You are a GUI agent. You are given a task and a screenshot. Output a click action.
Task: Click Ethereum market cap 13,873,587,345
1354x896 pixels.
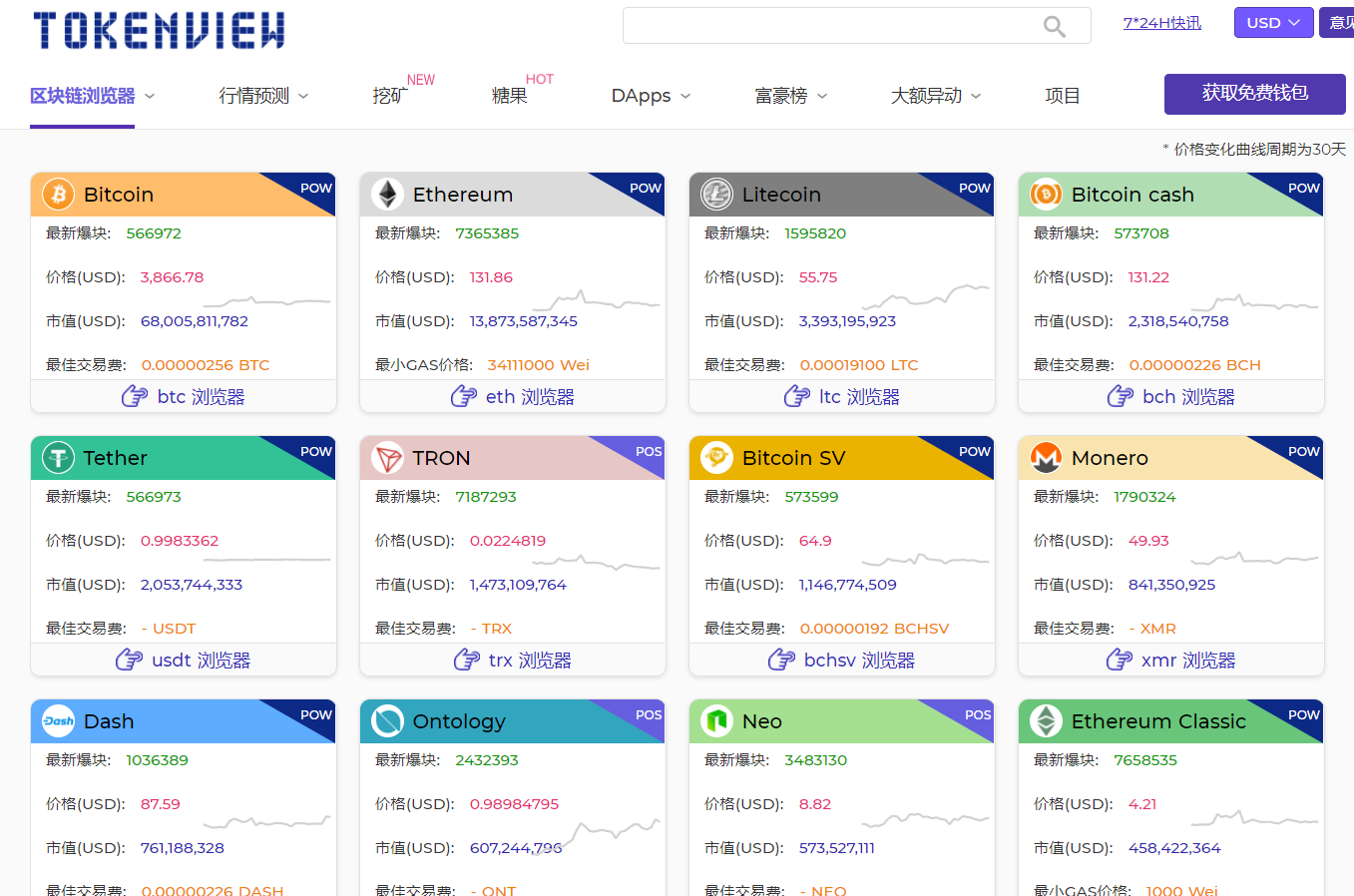(x=523, y=321)
